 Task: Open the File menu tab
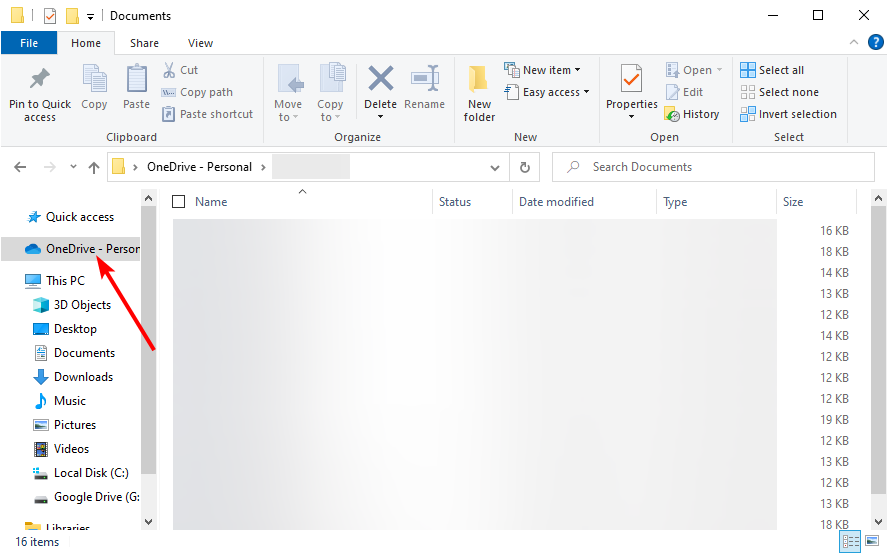pos(29,43)
